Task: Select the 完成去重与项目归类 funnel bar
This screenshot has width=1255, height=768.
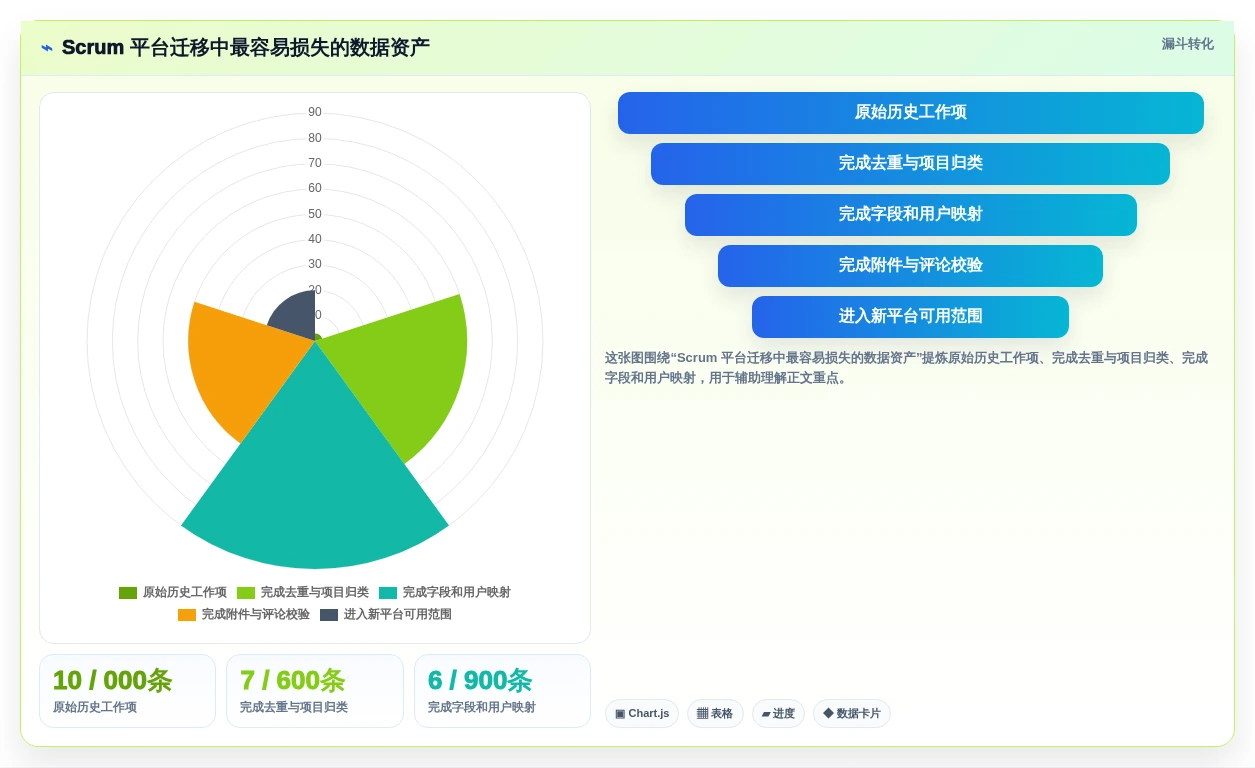Action: point(910,164)
